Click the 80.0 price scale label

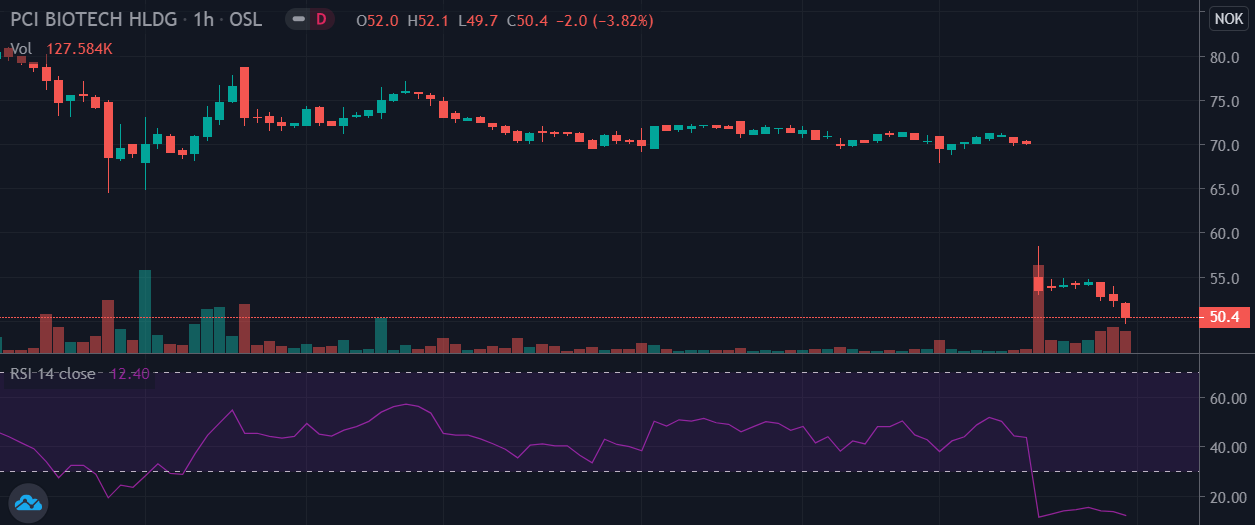tap(1225, 58)
